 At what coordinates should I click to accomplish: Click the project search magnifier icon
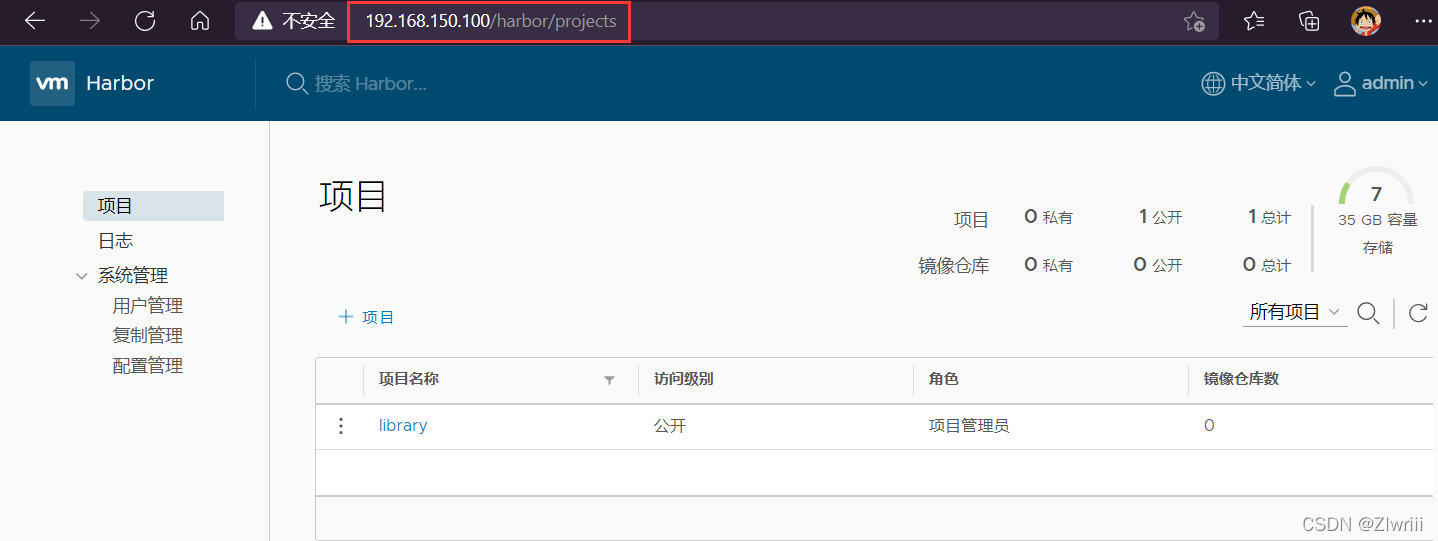click(x=1368, y=313)
